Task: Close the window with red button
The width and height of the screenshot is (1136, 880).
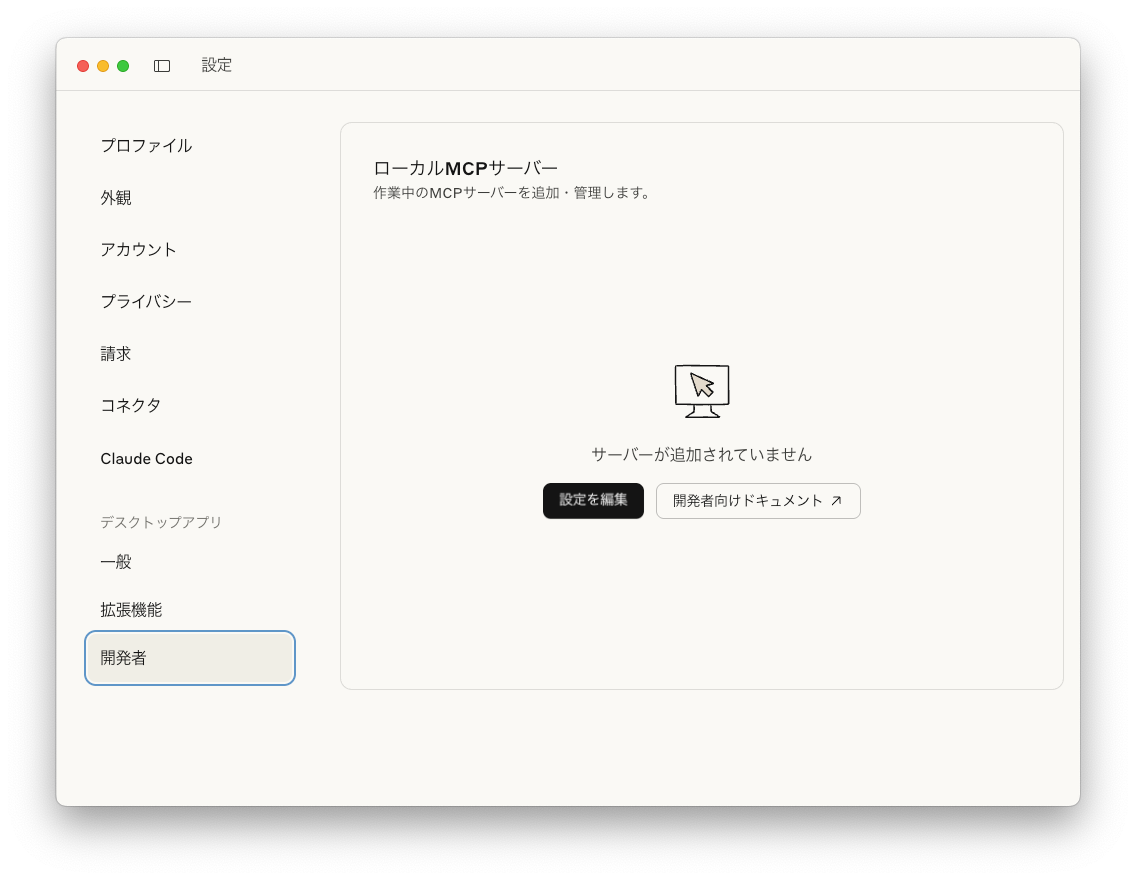Action: tap(83, 66)
